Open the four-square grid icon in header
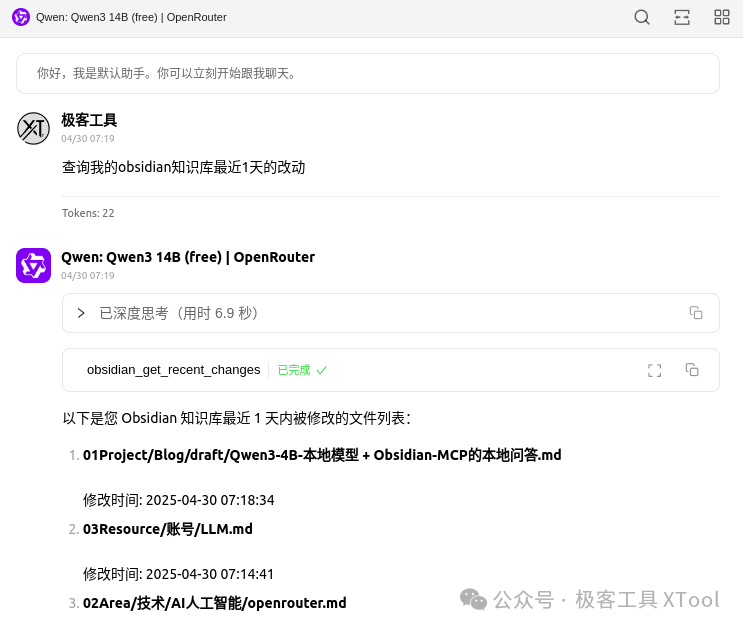This screenshot has height=630, width=743. [x=722, y=18]
